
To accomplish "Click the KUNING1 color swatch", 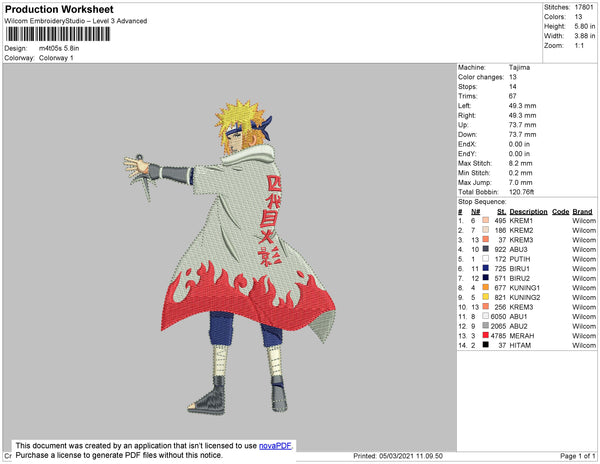I will (486, 287).
